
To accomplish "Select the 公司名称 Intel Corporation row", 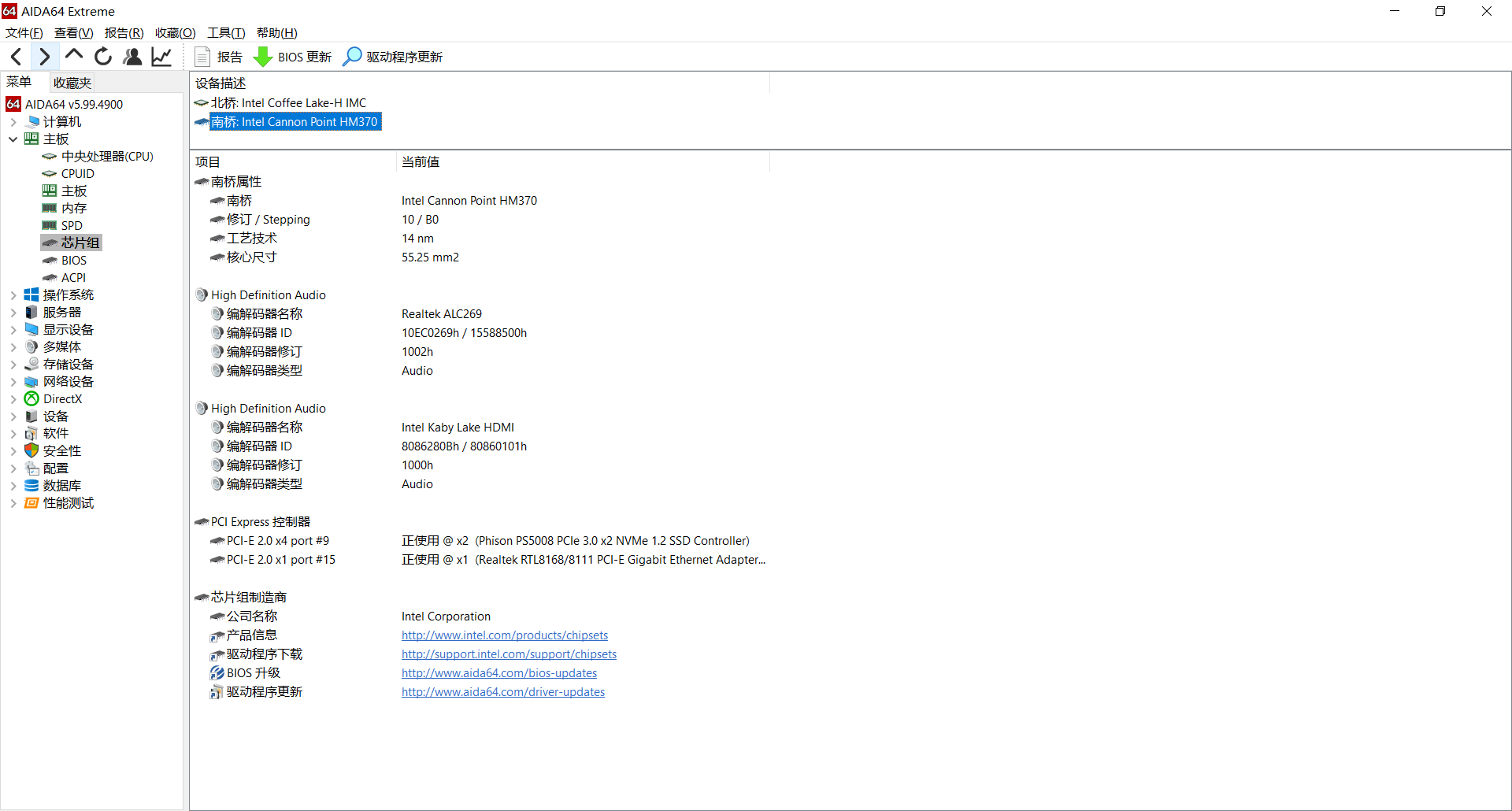I will point(480,617).
